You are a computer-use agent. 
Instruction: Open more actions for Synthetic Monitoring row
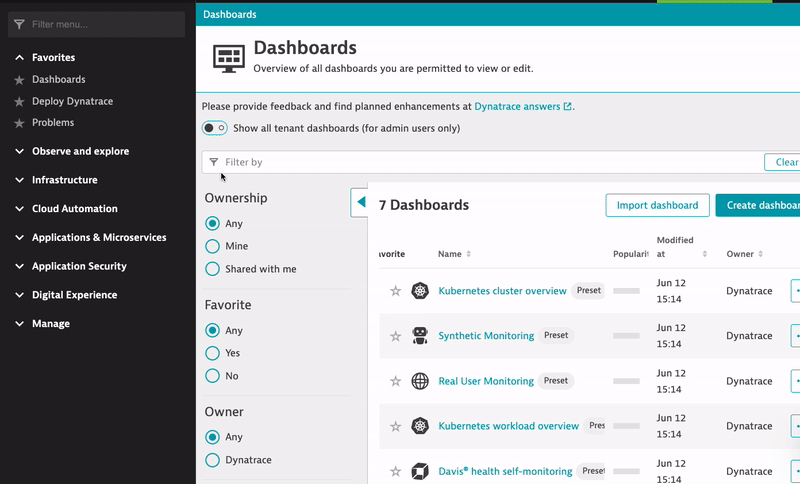[x=795, y=336]
